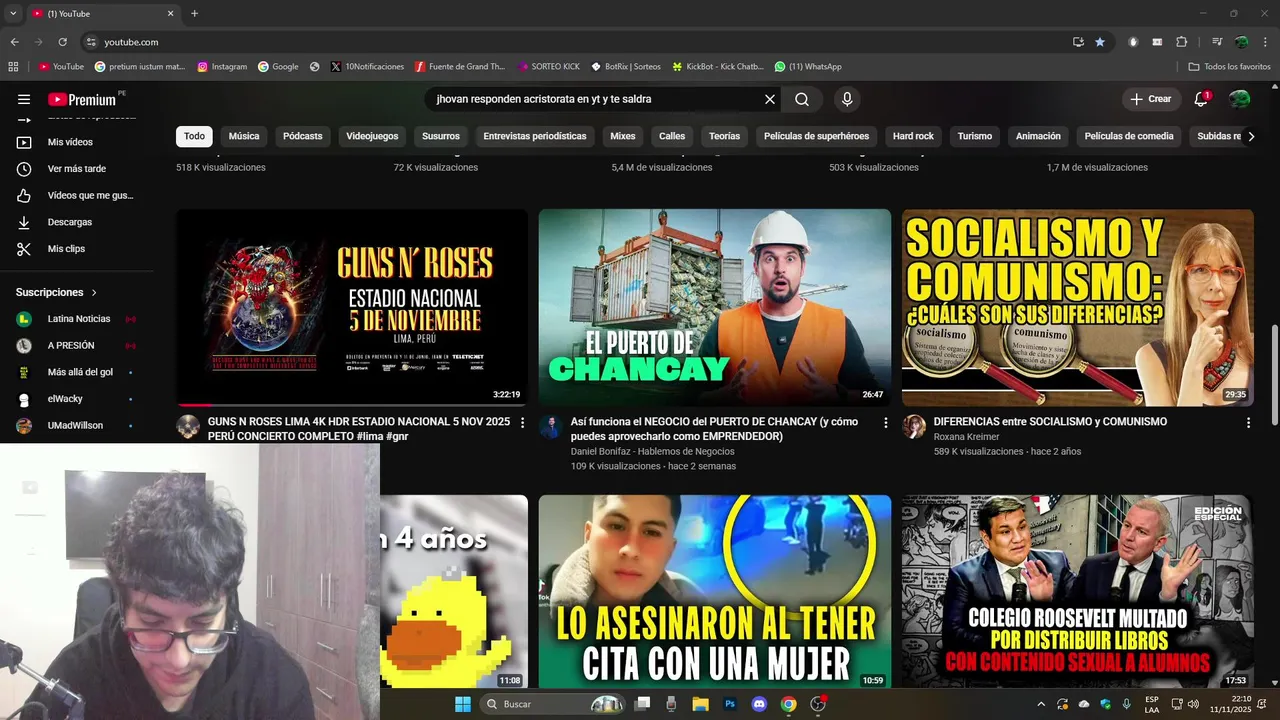Open a new browser tab
This screenshot has height=720, width=1280.
point(194,13)
